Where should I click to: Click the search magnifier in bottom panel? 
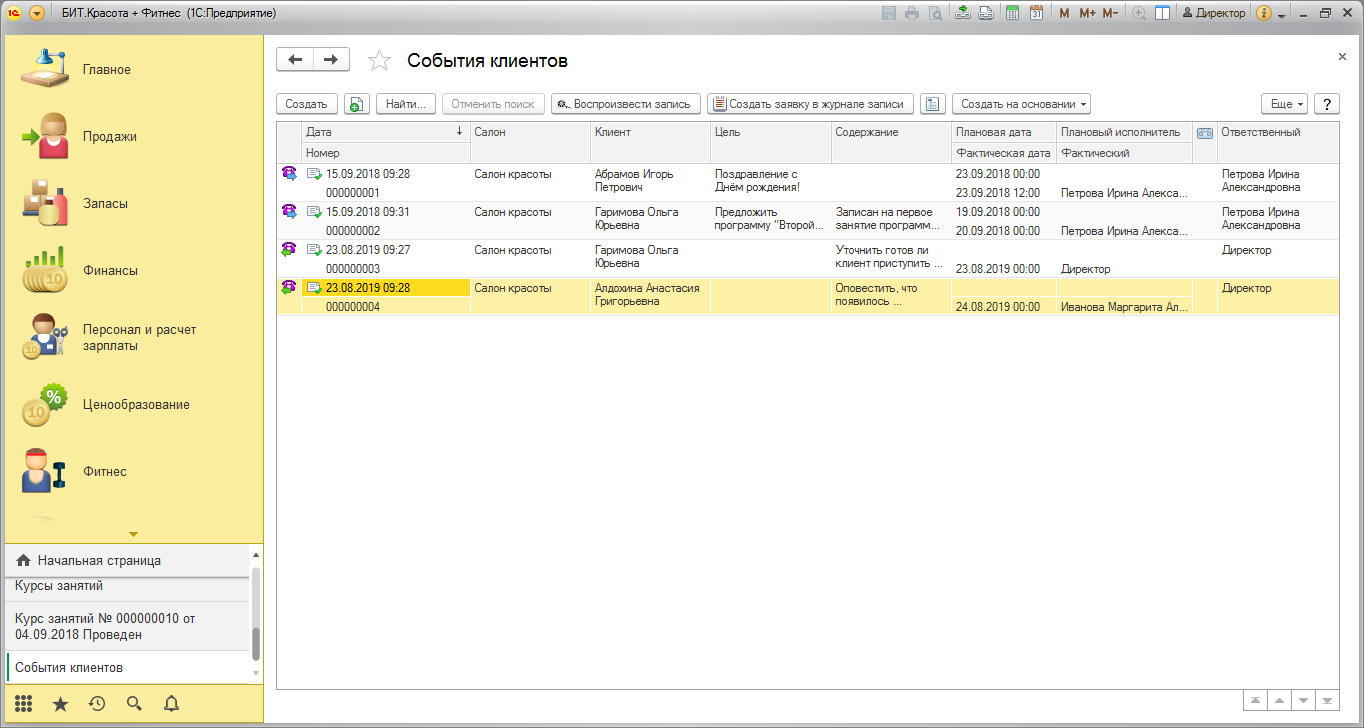tap(134, 703)
